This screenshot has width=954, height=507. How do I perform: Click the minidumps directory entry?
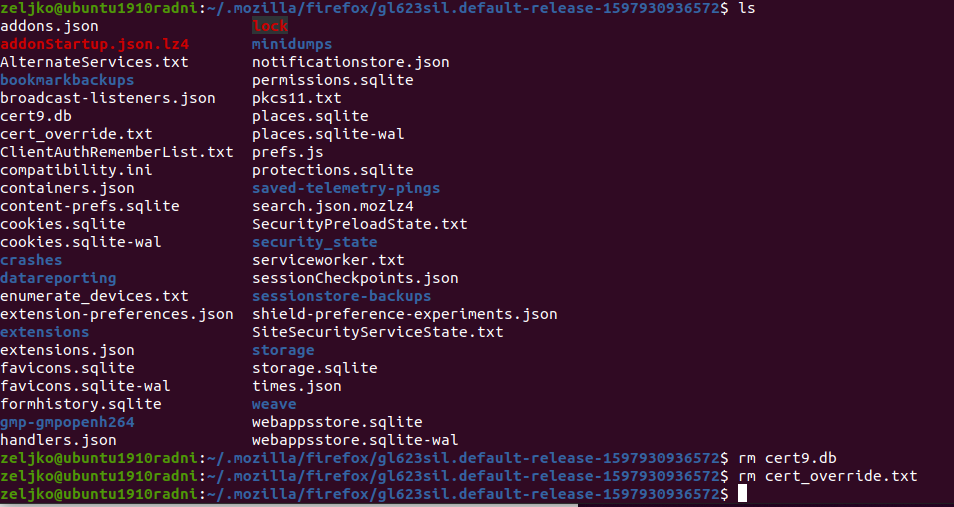[292, 44]
